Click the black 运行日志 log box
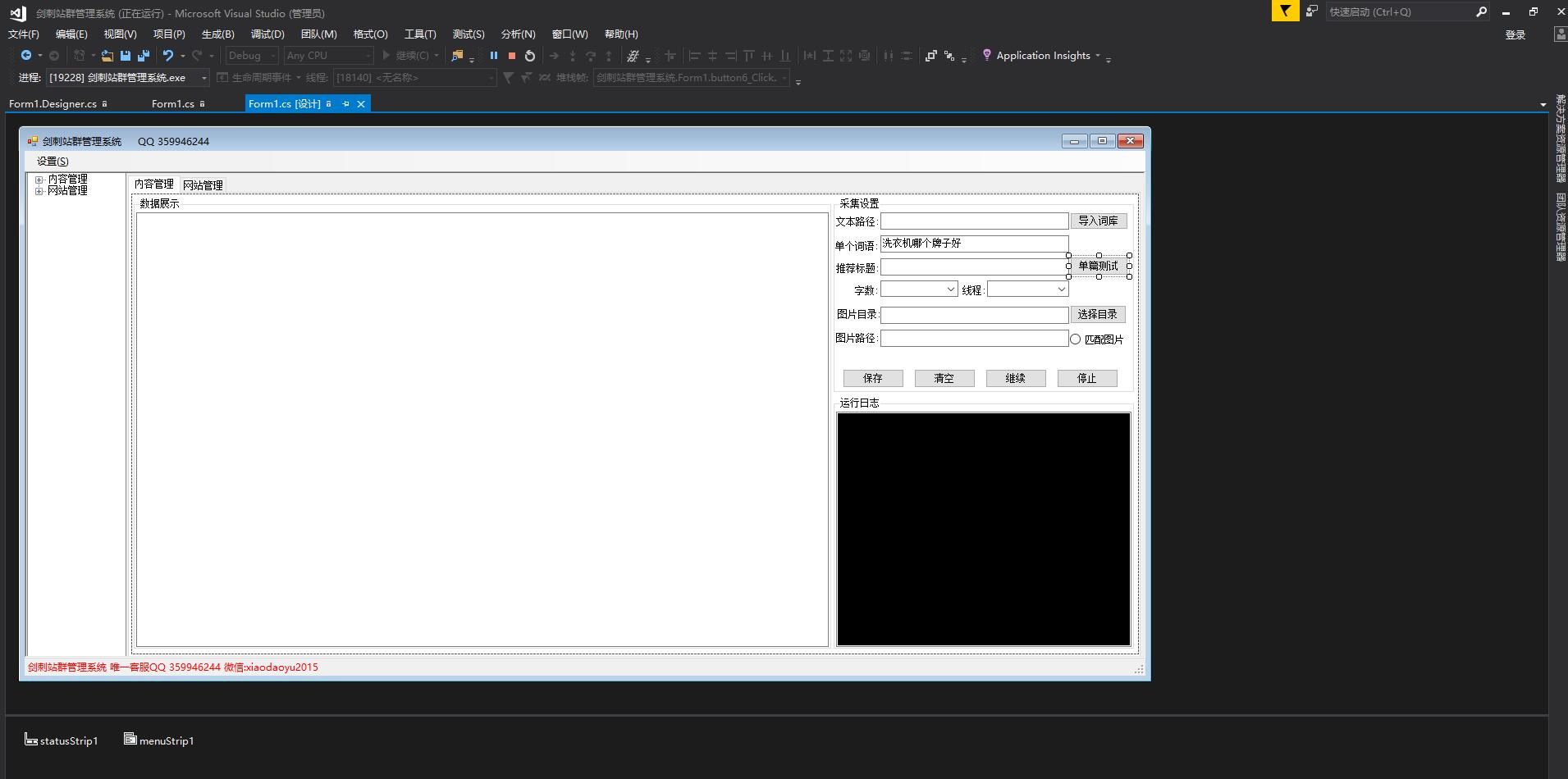Viewport: 1568px width, 779px height. pos(984,529)
